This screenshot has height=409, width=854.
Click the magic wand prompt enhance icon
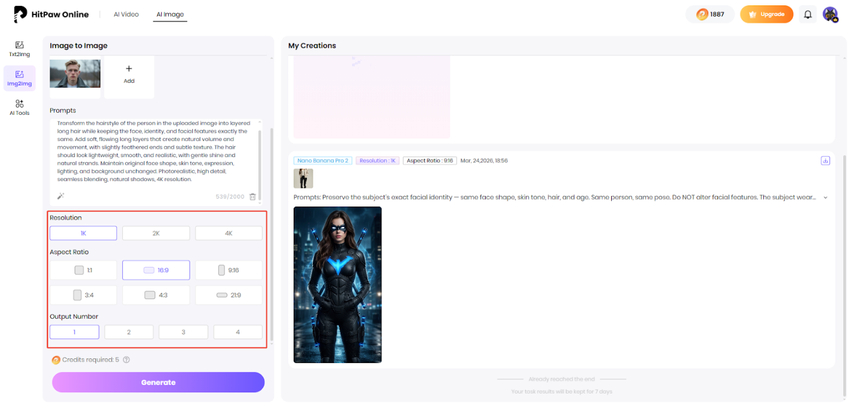click(x=60, y=196)
